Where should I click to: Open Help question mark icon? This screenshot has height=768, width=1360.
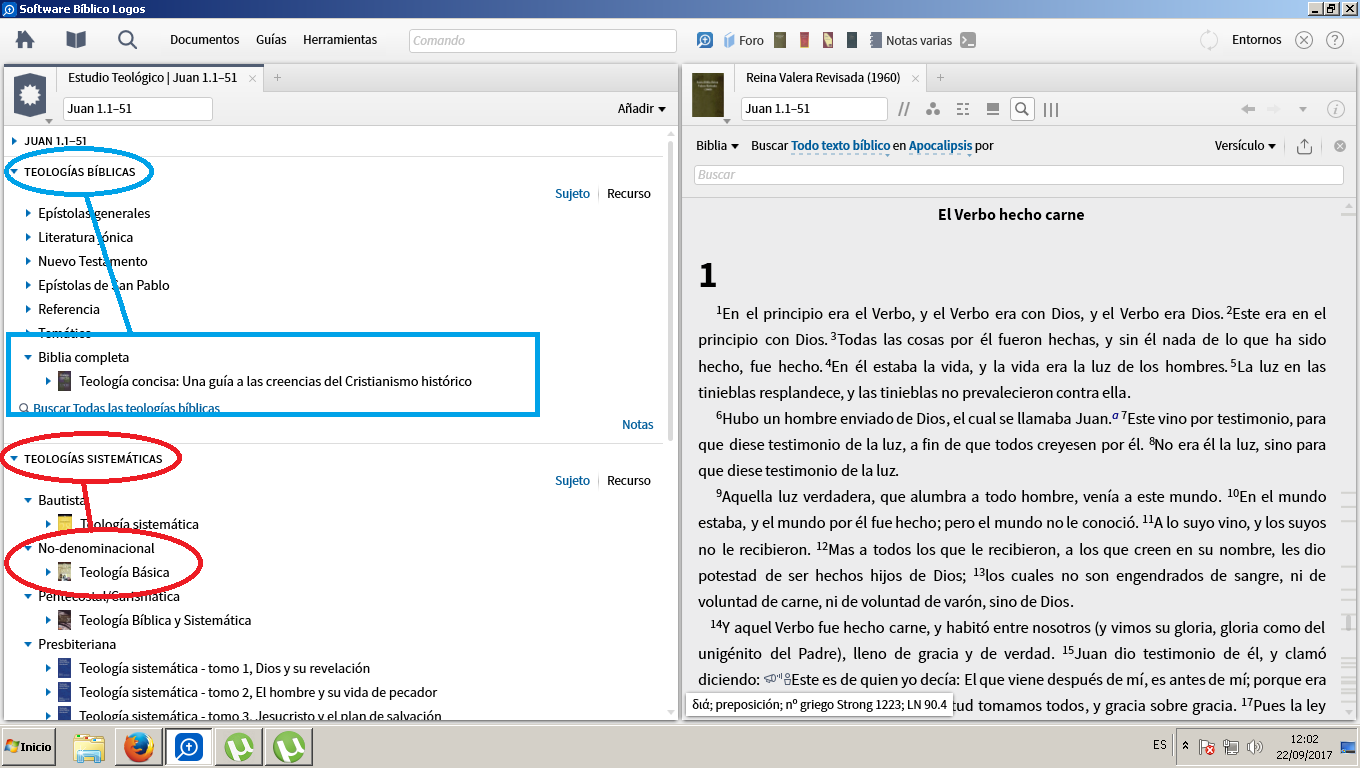tap(1334, 40)
